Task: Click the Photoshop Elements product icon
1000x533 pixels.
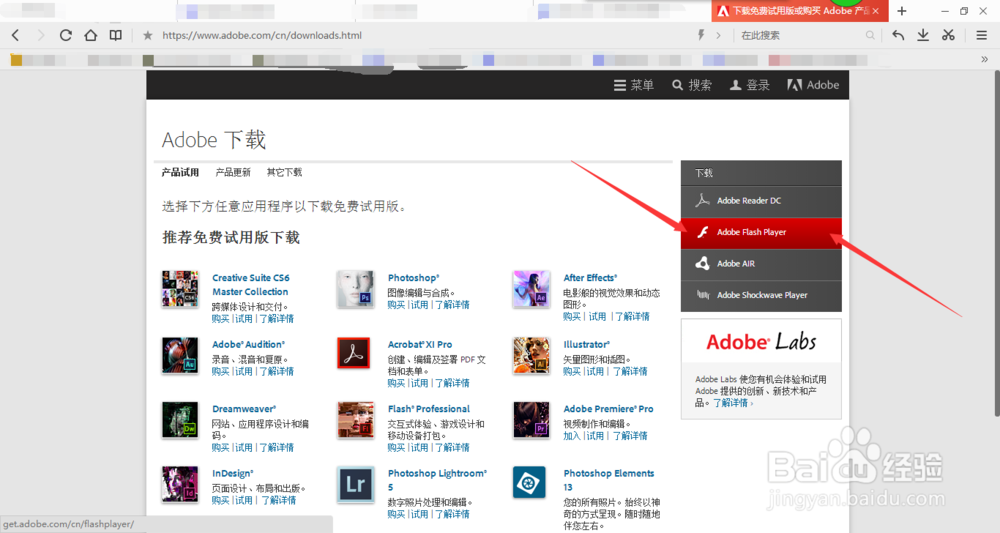Action: (529, 482)
